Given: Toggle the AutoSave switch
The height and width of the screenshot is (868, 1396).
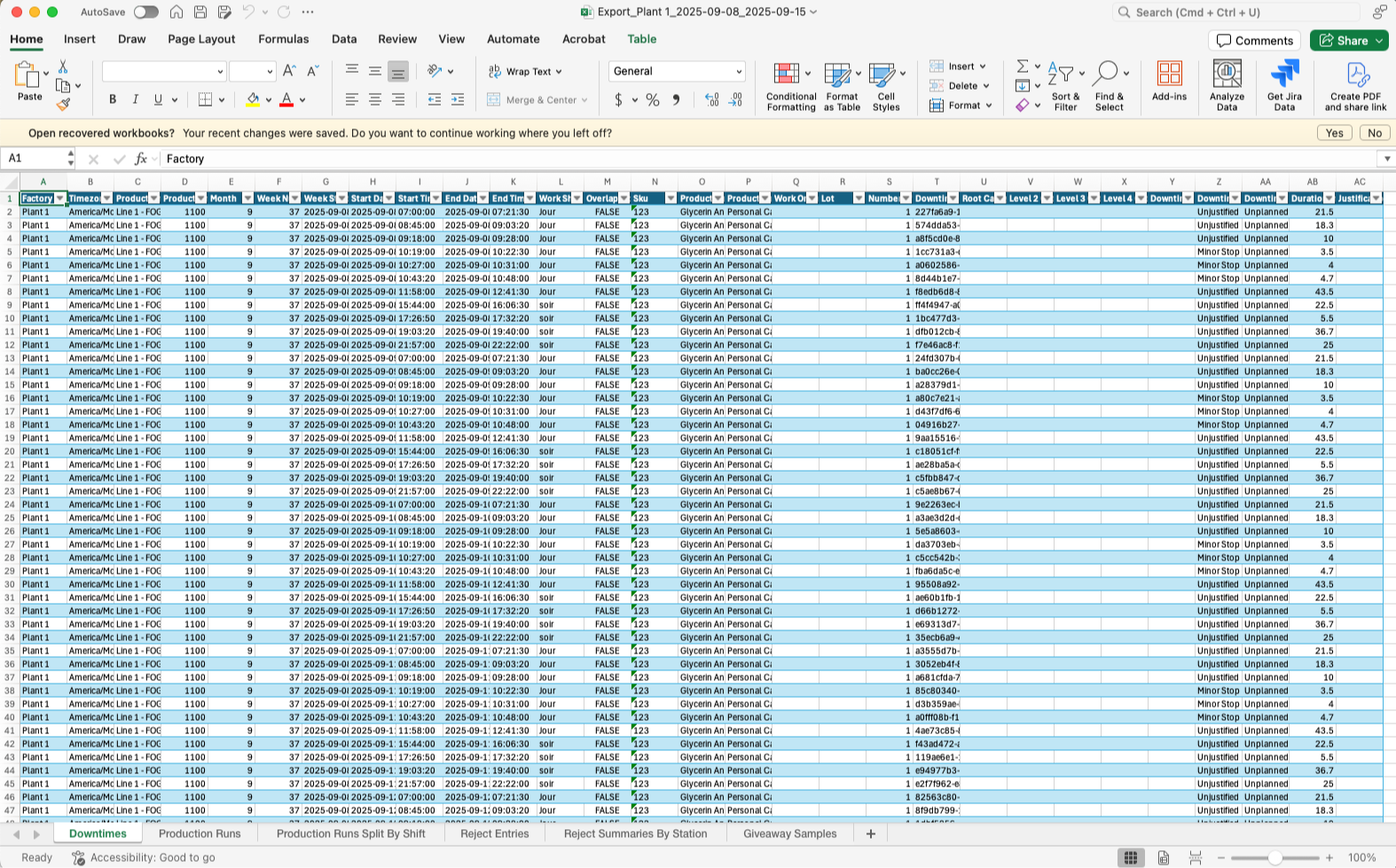Looking at the screenshot, I should pyautogui.click(x=146, y=12).
